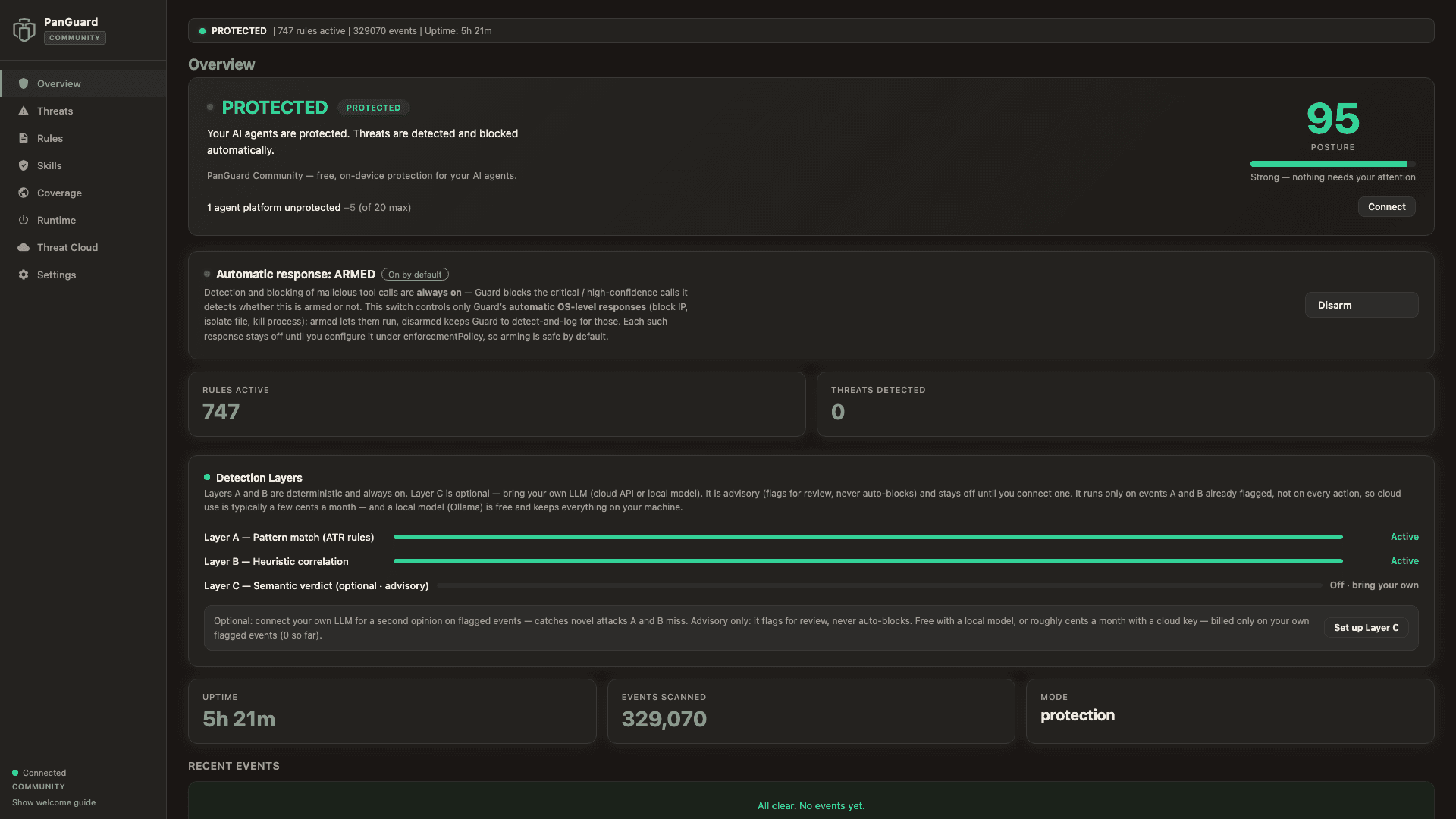This screenshot has width=1456, height=819.
Task: Click the green PROTECTED badge pill
Action: coord(373,108)
